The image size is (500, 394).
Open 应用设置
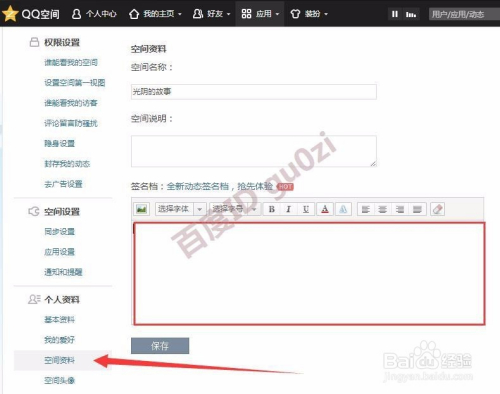59,252
